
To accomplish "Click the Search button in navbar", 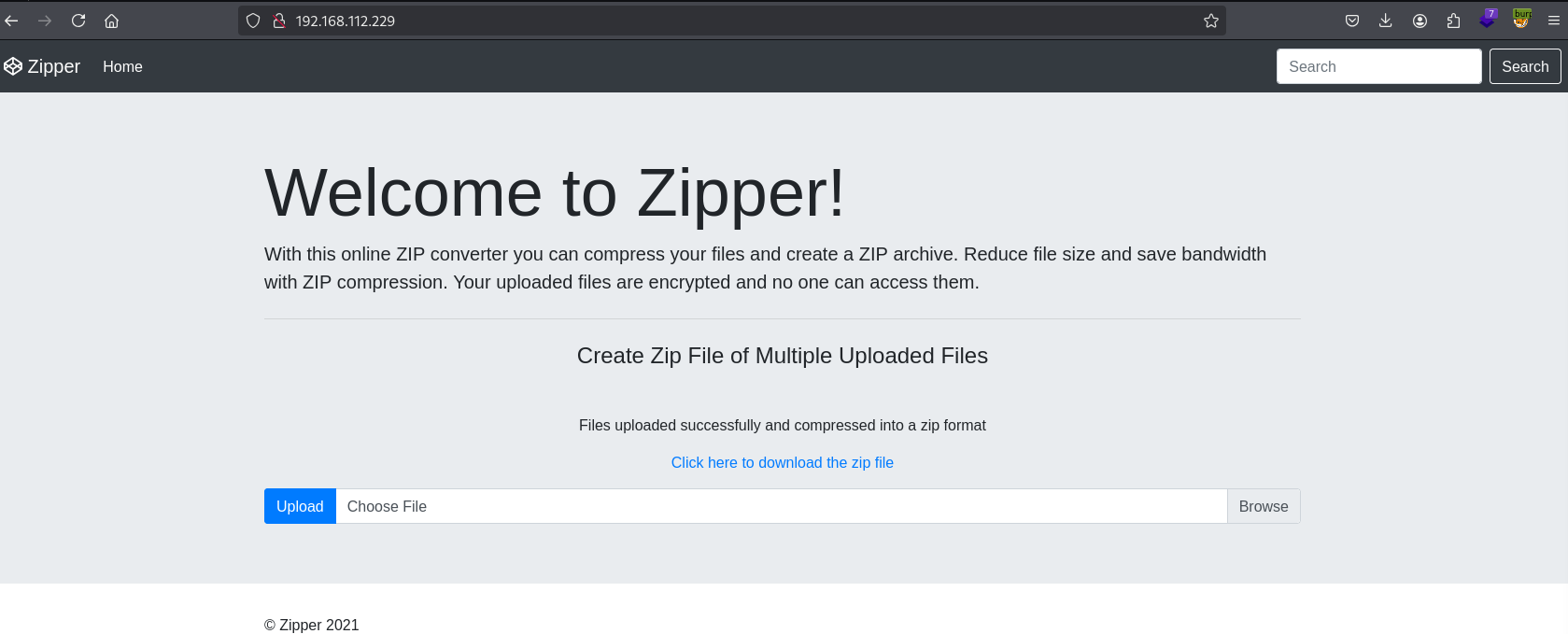I will pos(1525,66).
